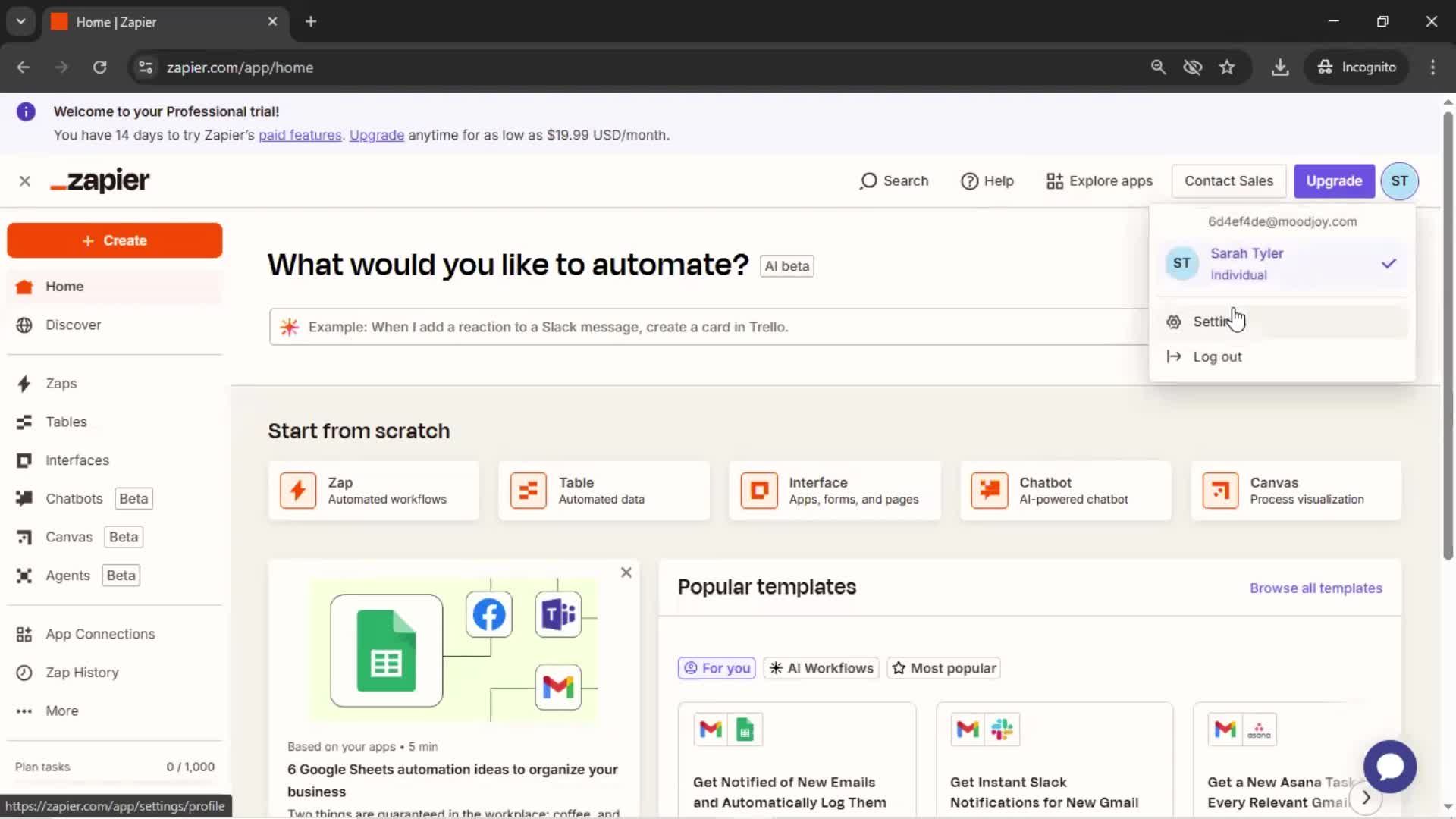Click the Upgrade link in banner
The width and height of the screenshot is (1456, 819).
[x=377, y=135]
